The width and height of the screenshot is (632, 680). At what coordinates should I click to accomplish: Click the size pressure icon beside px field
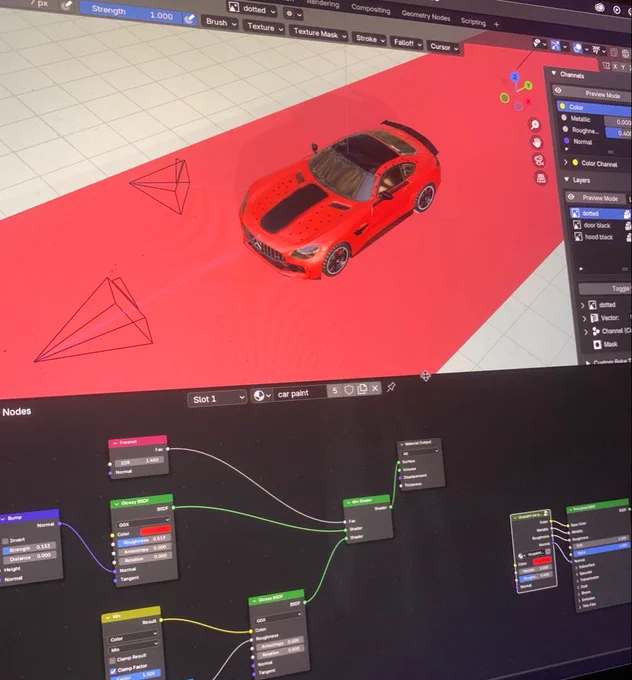coord(66,5)
